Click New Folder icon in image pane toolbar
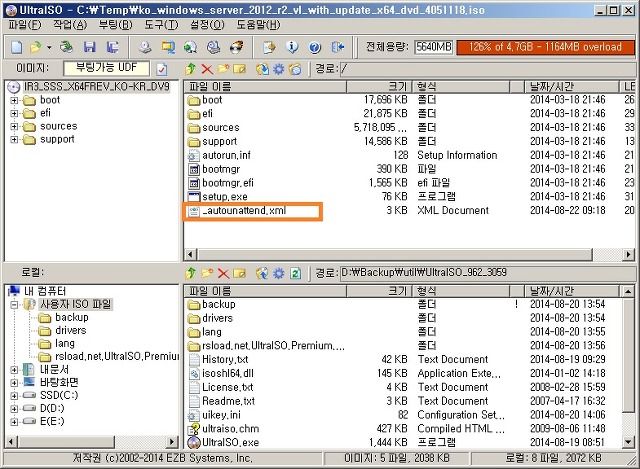Screen dimensions: 640x469 [223, 69]
